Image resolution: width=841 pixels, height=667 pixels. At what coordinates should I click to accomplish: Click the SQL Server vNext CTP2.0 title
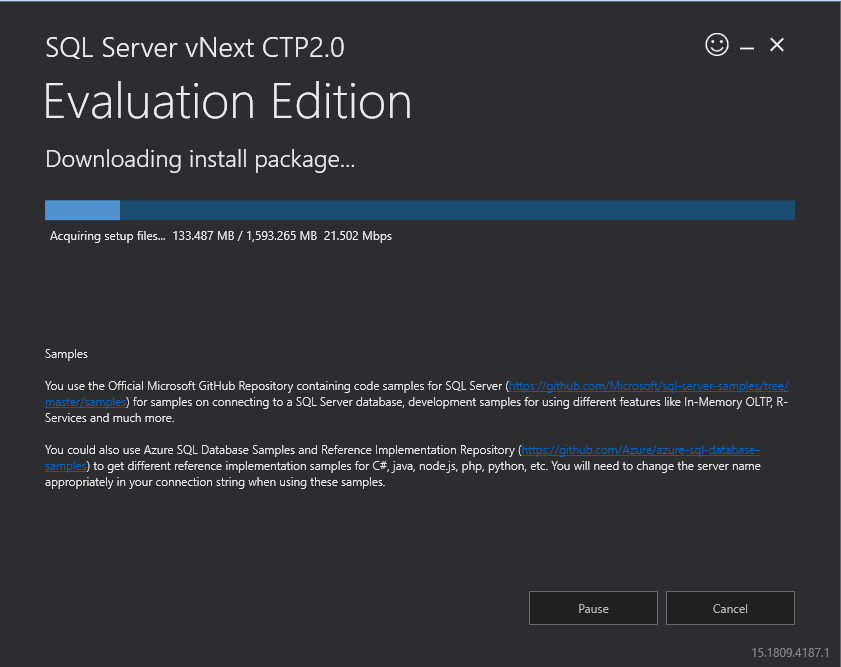195,48
